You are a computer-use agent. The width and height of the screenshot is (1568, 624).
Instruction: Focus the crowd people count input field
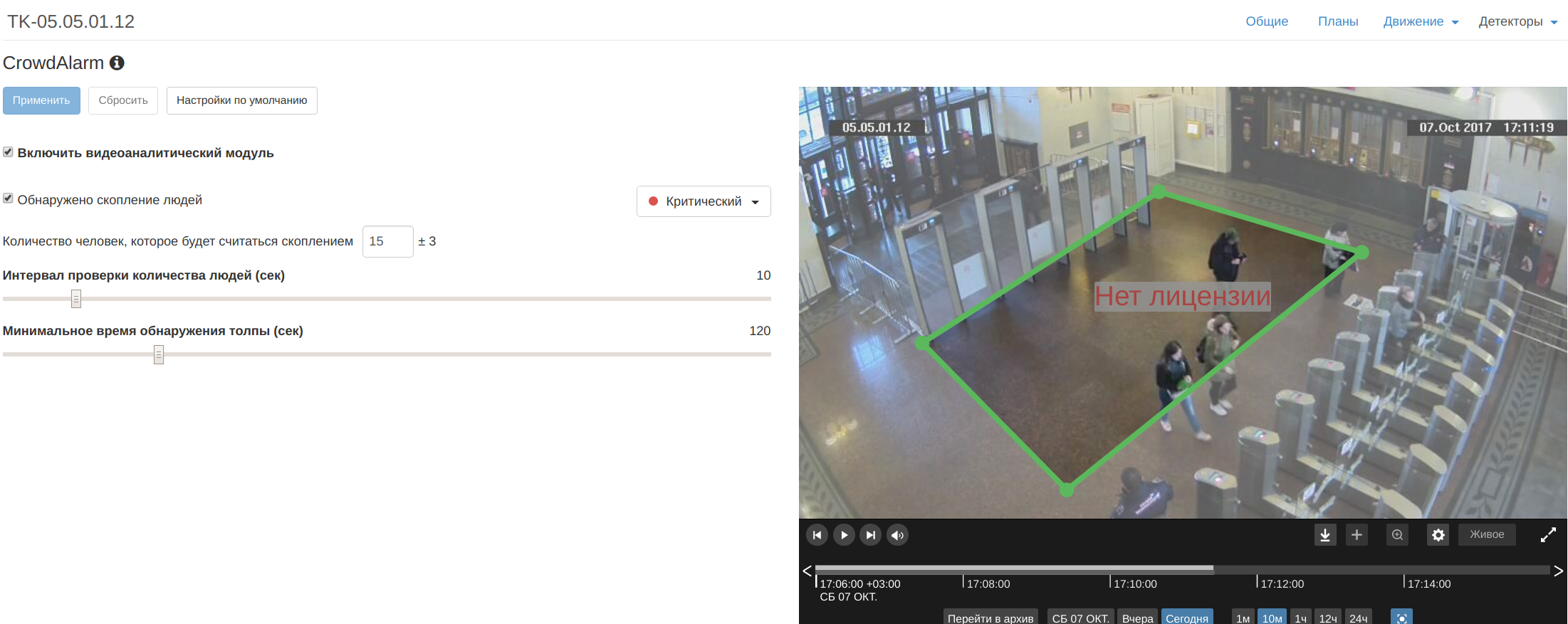388,241
